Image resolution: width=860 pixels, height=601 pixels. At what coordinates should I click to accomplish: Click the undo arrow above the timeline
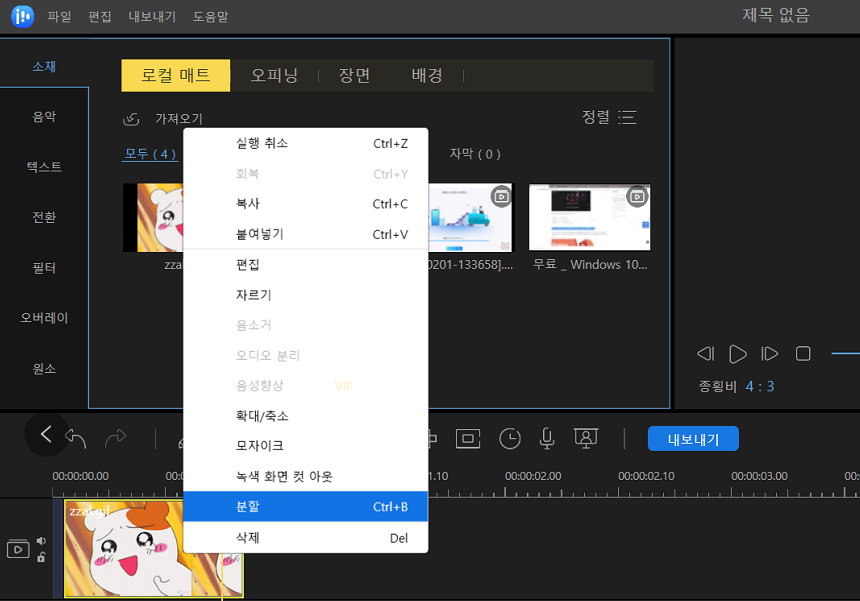coord(77,436)
